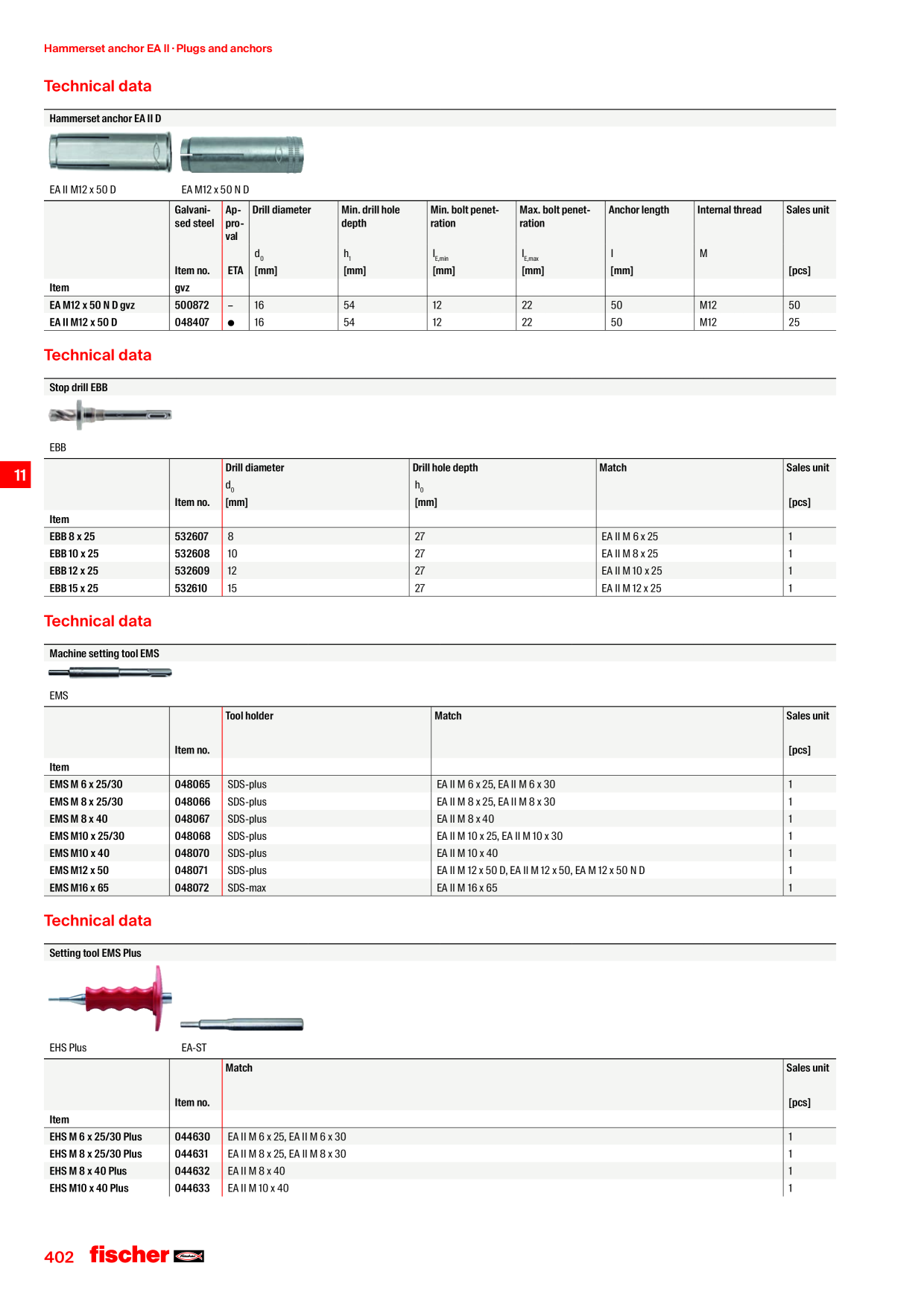
Task: Click the 'EMS M10 x 40' row label
Action: coord(80,853)
